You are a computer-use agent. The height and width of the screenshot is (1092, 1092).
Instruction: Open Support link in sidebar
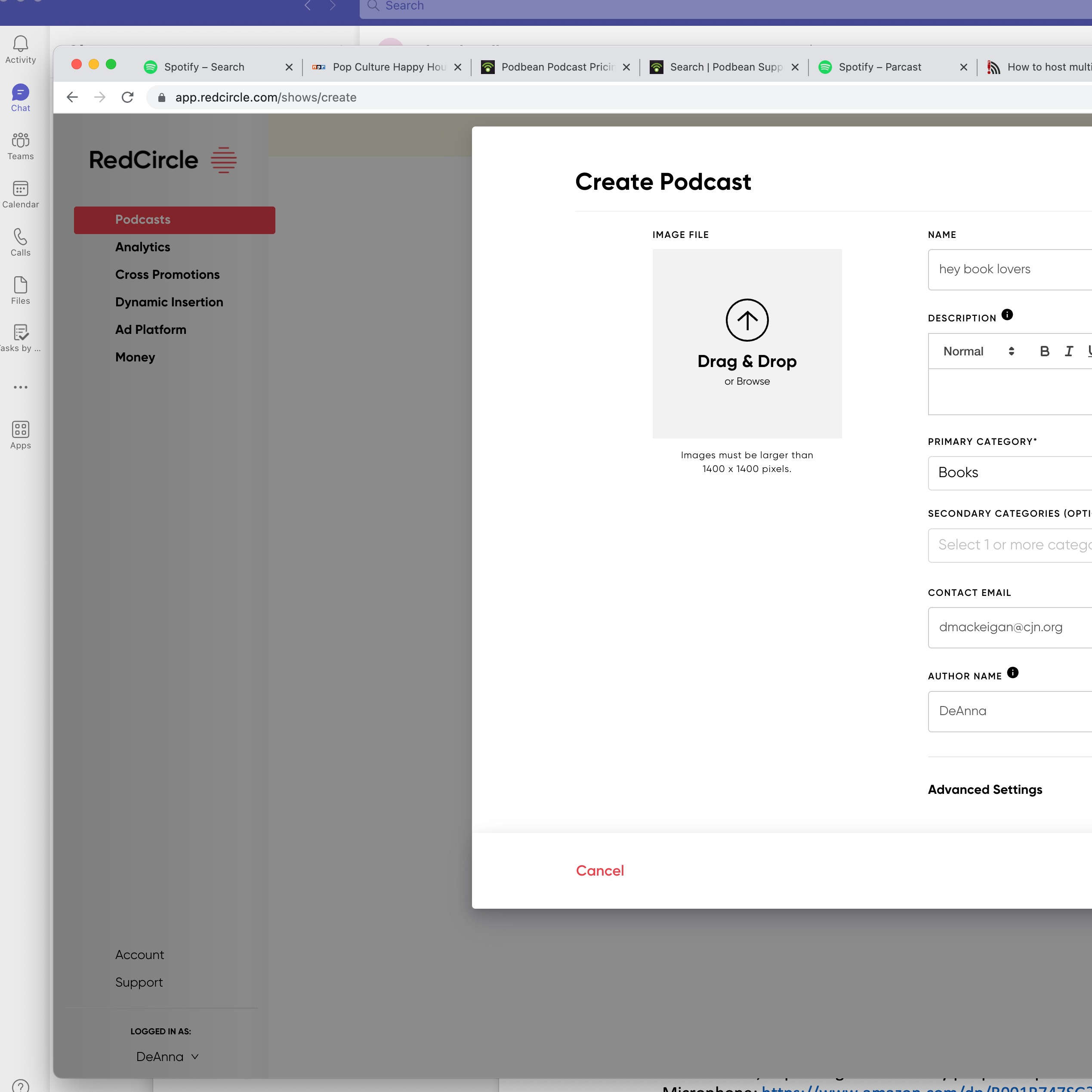pyautogui.click(x=139, y=982)
